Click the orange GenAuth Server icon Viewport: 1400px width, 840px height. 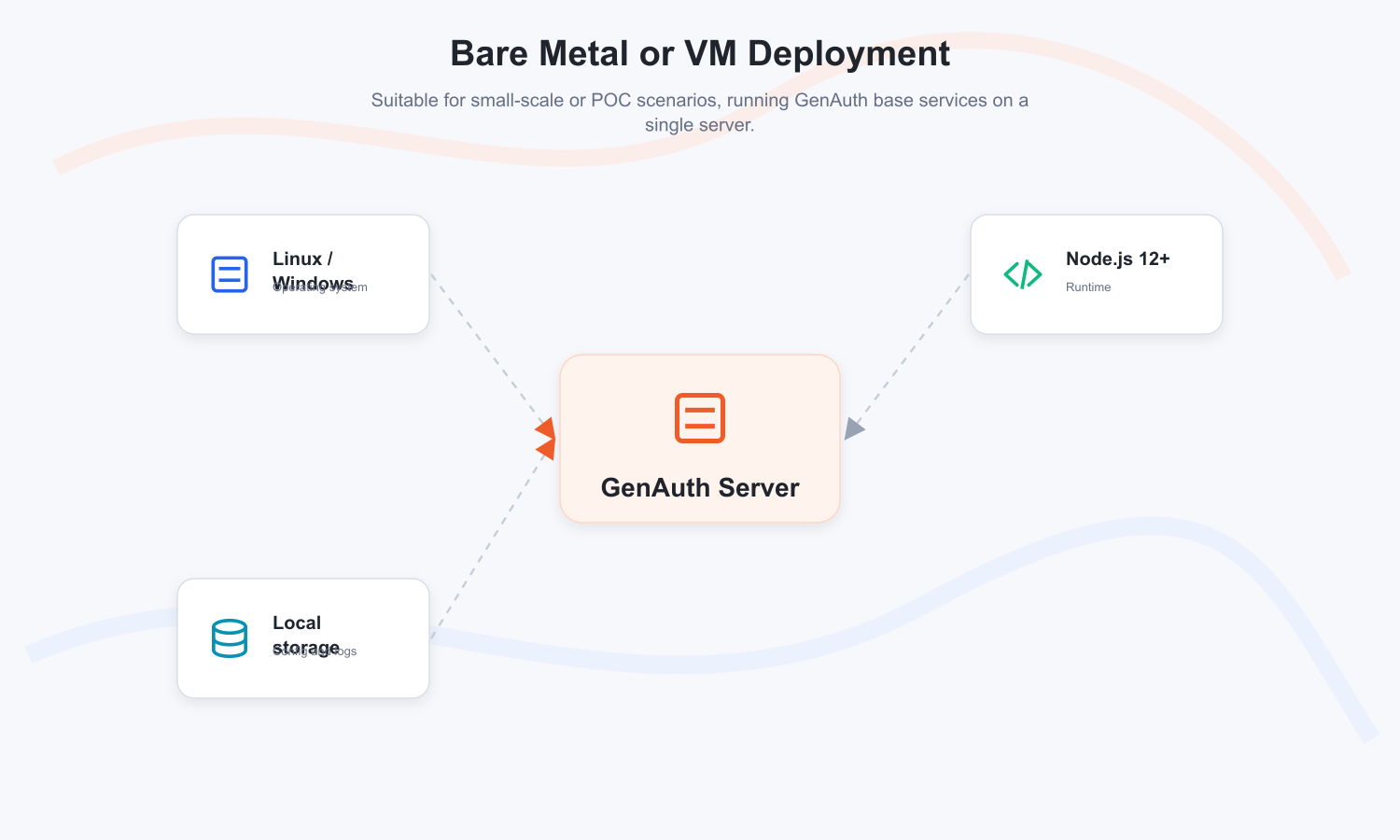pyautogui.click(x=700, y=418)
